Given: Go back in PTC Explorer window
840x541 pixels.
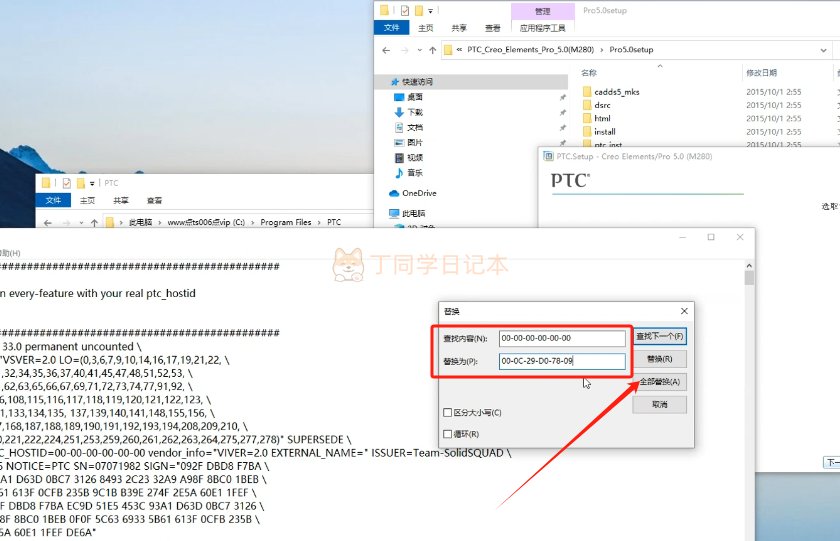Looking at the screenshot, I should click(48, 223).
